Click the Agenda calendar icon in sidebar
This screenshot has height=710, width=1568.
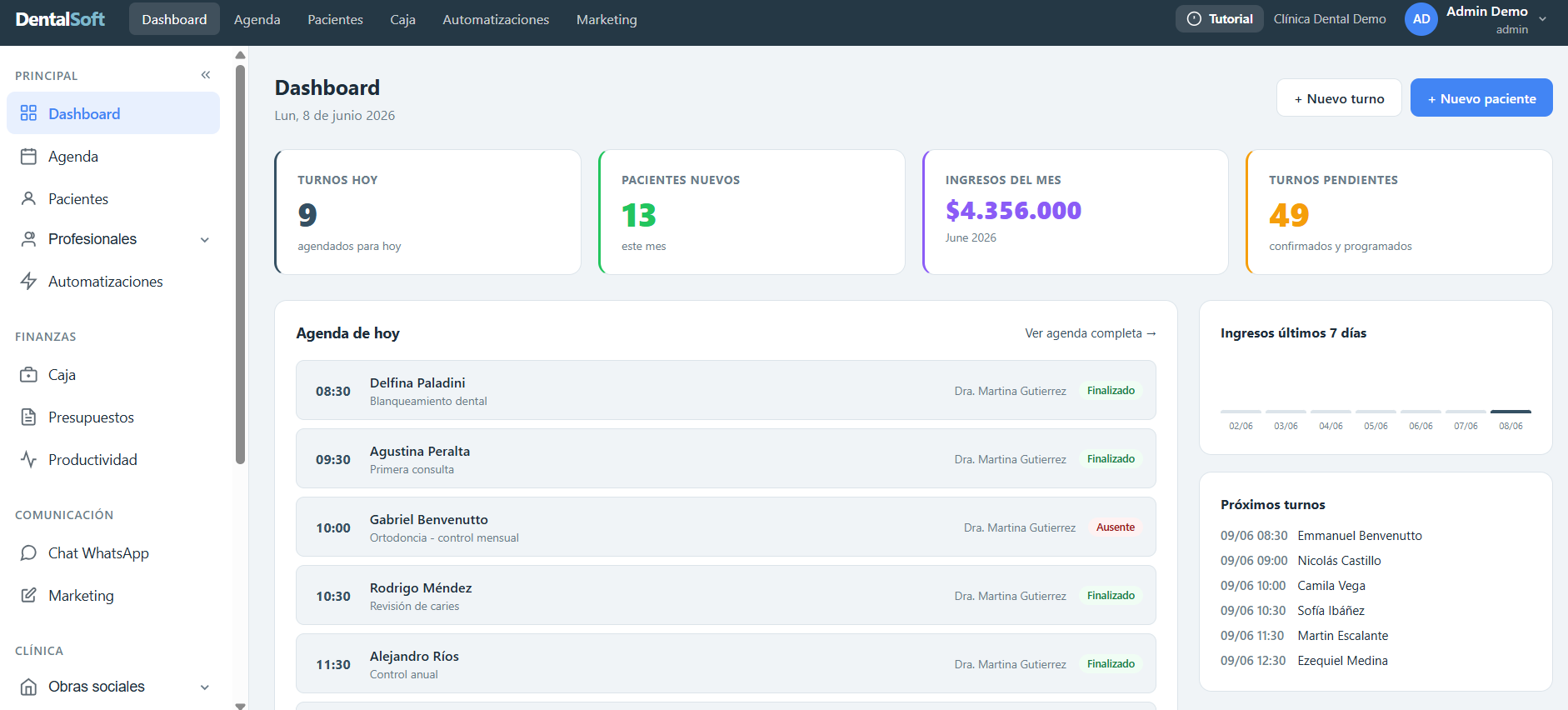pyautogui.click(x=28, y=156)
